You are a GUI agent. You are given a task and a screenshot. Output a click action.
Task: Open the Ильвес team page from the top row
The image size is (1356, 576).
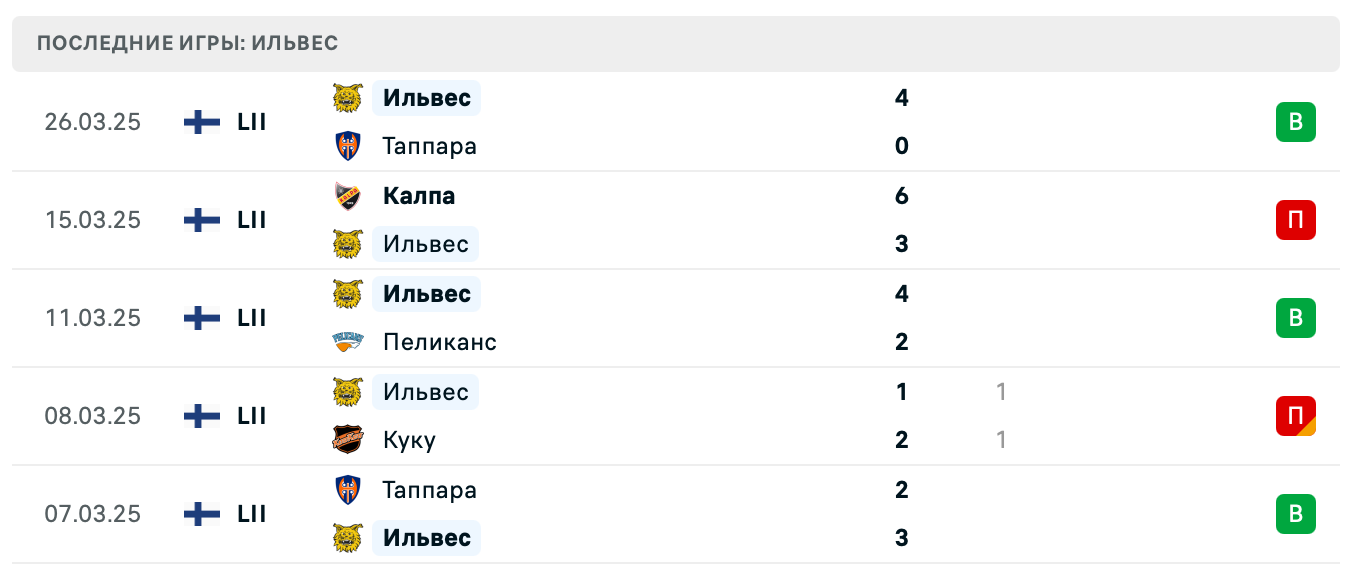[426, 98]
